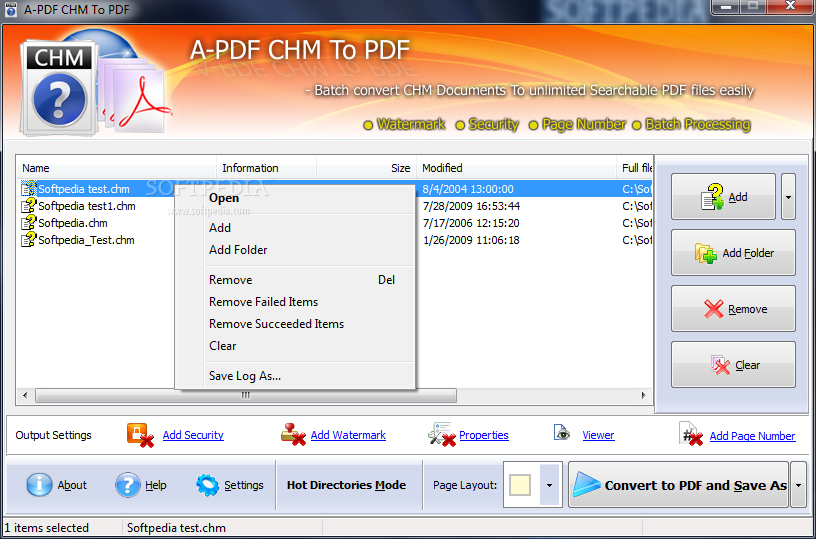Click modified date 1/26/2009 11:06:18
Viewport: 816px width, 539px height.
pyautogui.click(x=471, y=240)
